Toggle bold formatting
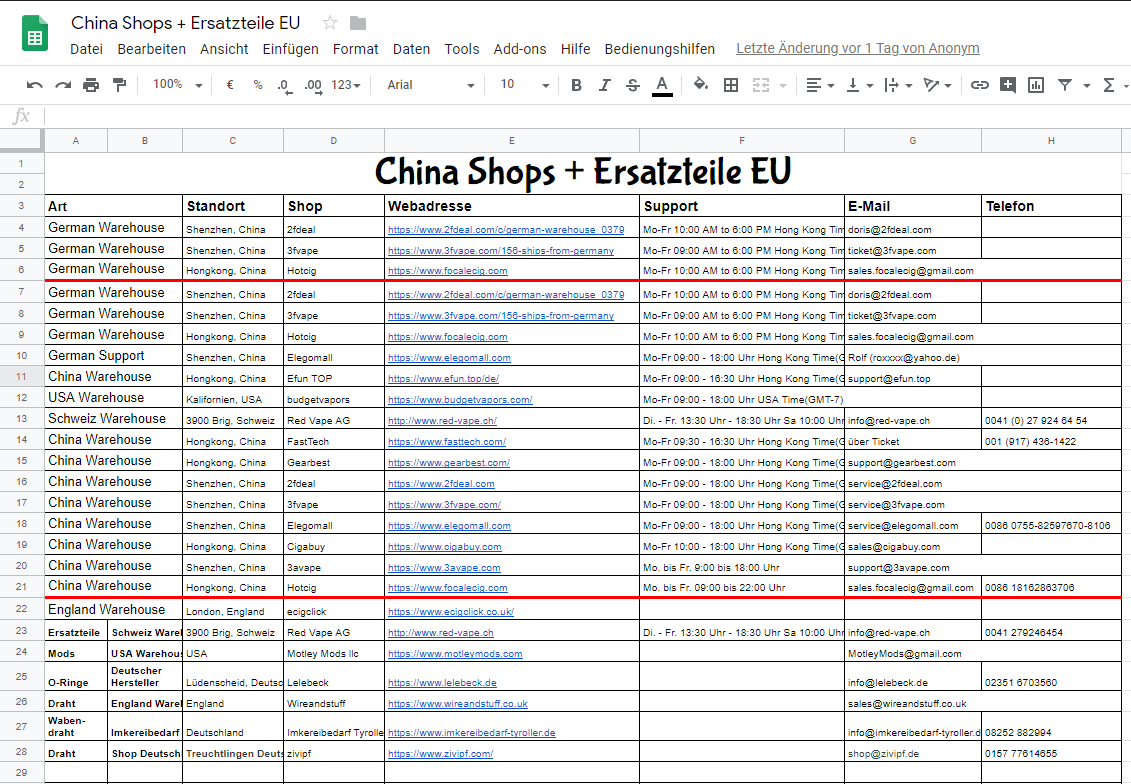The image size is (1131, 784). (576, 85)
